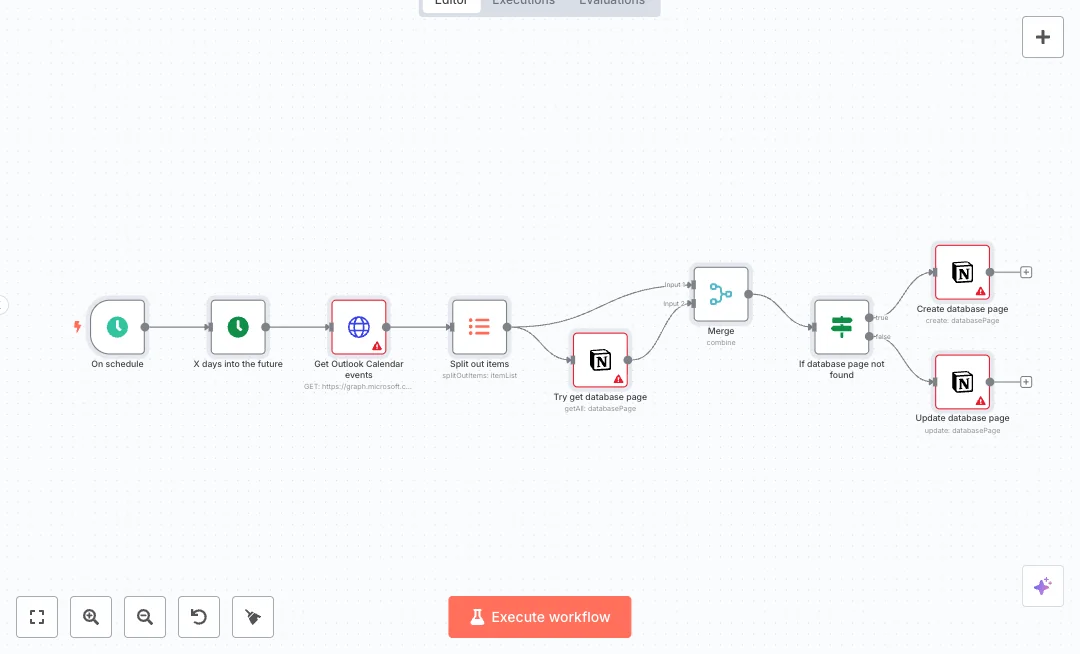Add node after Update database page output
Viewport: 1080px width, 654px height.
pyautogui.click(x=1026, y=382)
